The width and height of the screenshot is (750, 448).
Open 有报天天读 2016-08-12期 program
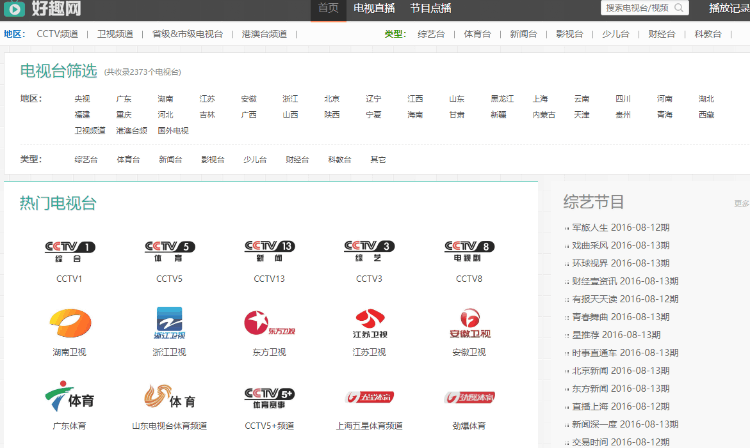625,299
